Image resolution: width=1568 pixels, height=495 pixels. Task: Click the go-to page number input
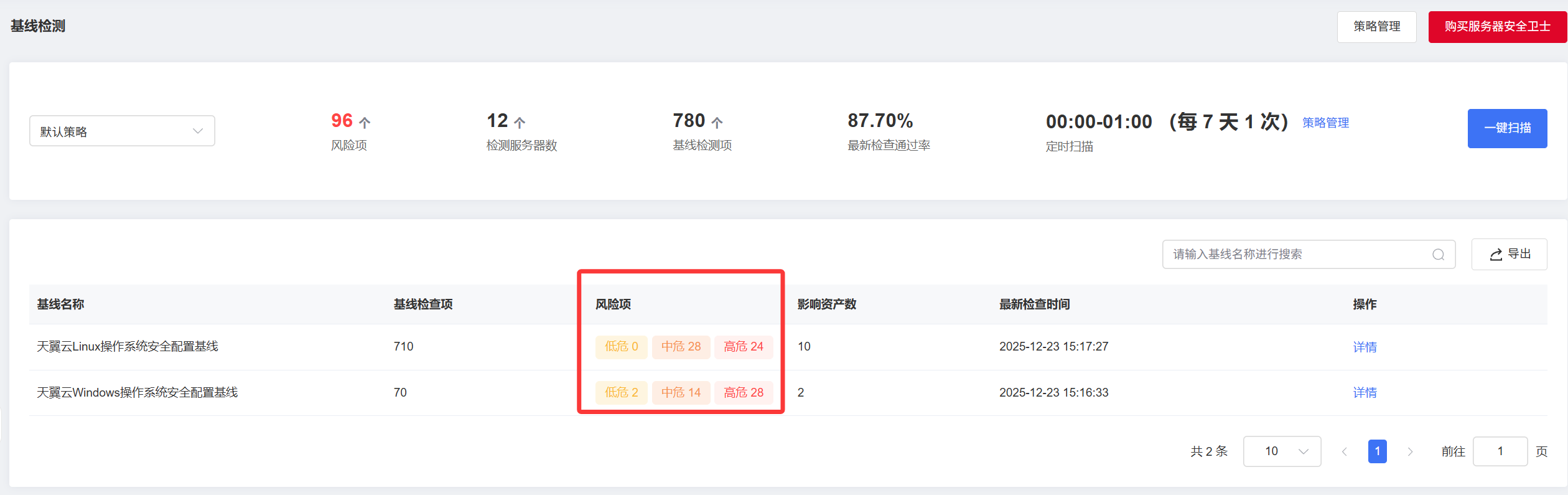(1500, 451)
